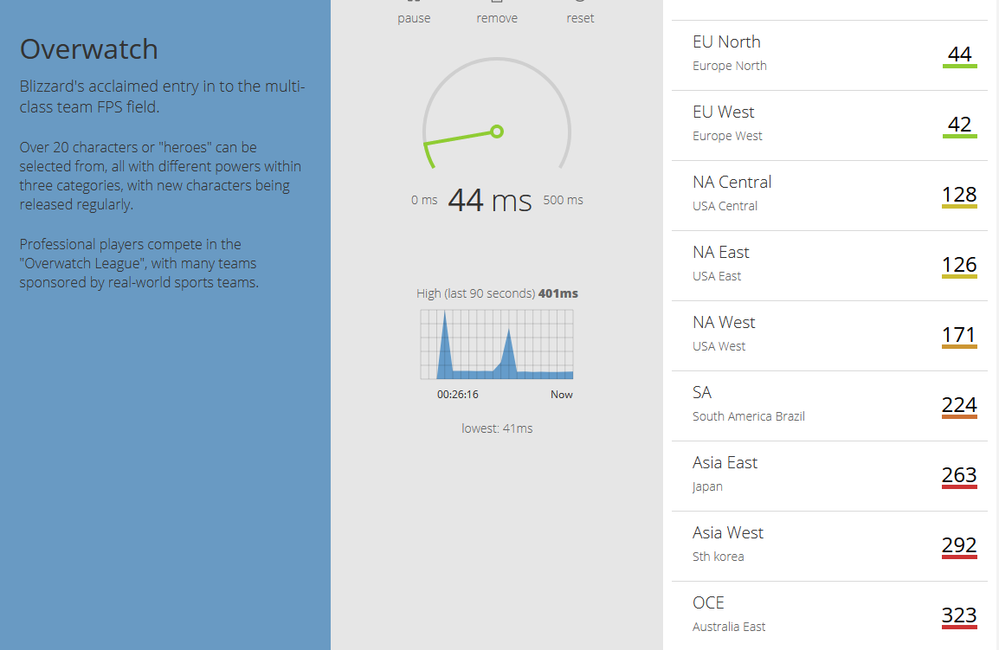The image size is (999, 650).
Task: Click the 42 ping value for EU West
Action: [x=959, y=125]
